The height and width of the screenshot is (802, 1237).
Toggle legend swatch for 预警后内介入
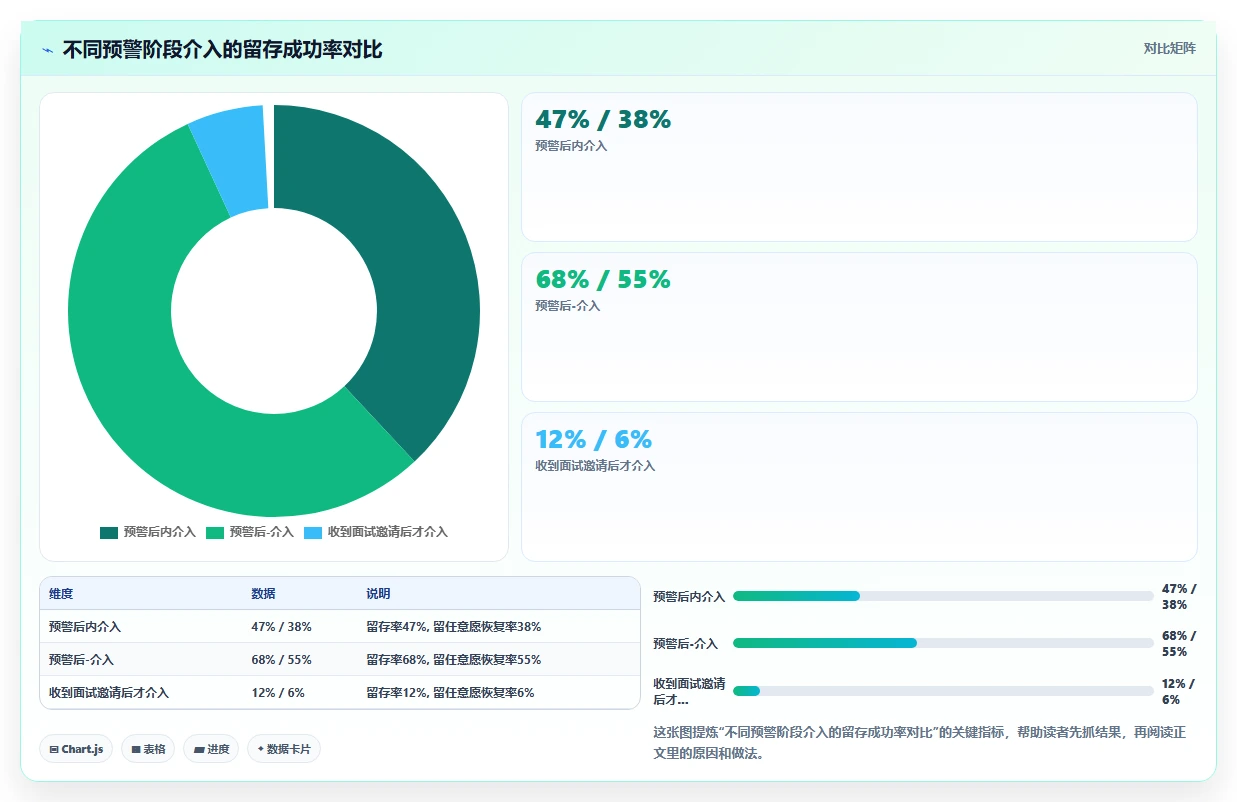pos(109,532)
